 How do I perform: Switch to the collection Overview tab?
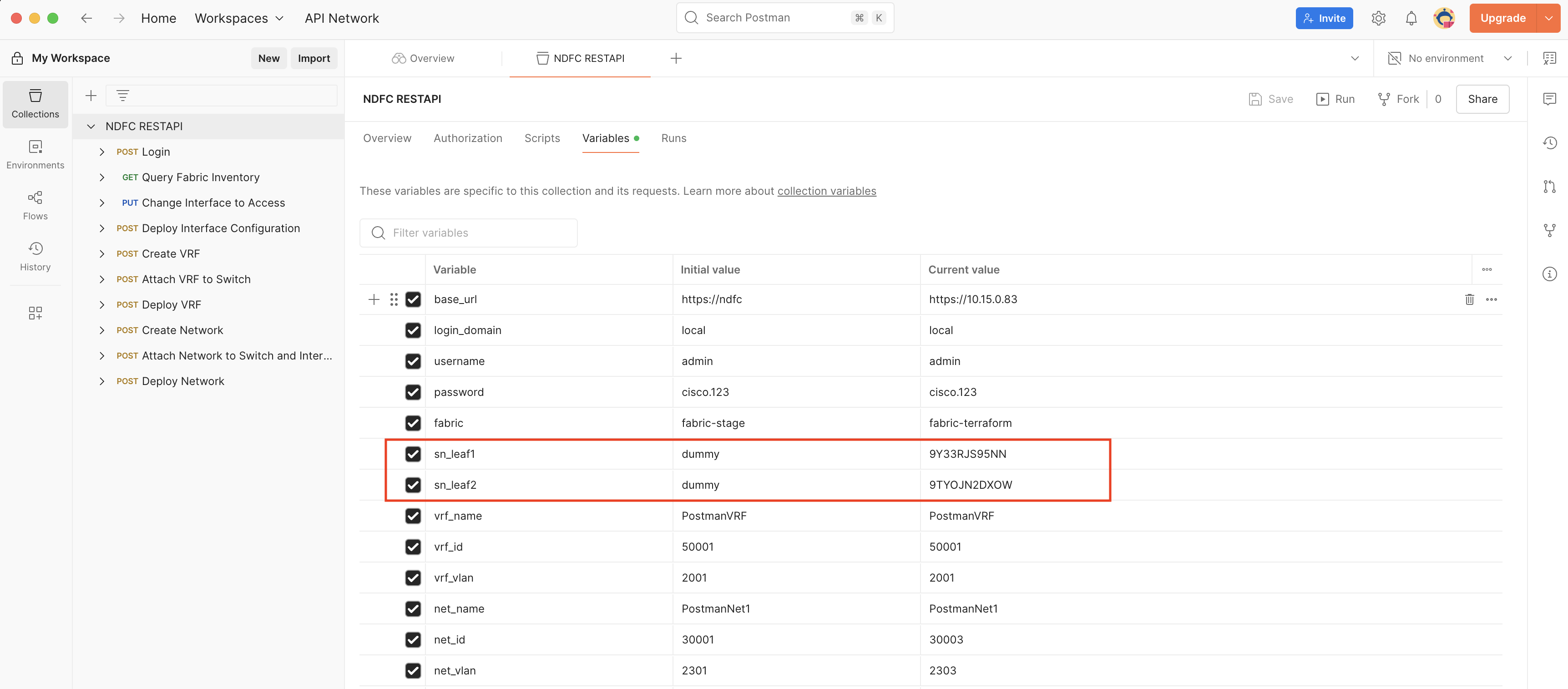pyautogui.click(x=387, y=139)
